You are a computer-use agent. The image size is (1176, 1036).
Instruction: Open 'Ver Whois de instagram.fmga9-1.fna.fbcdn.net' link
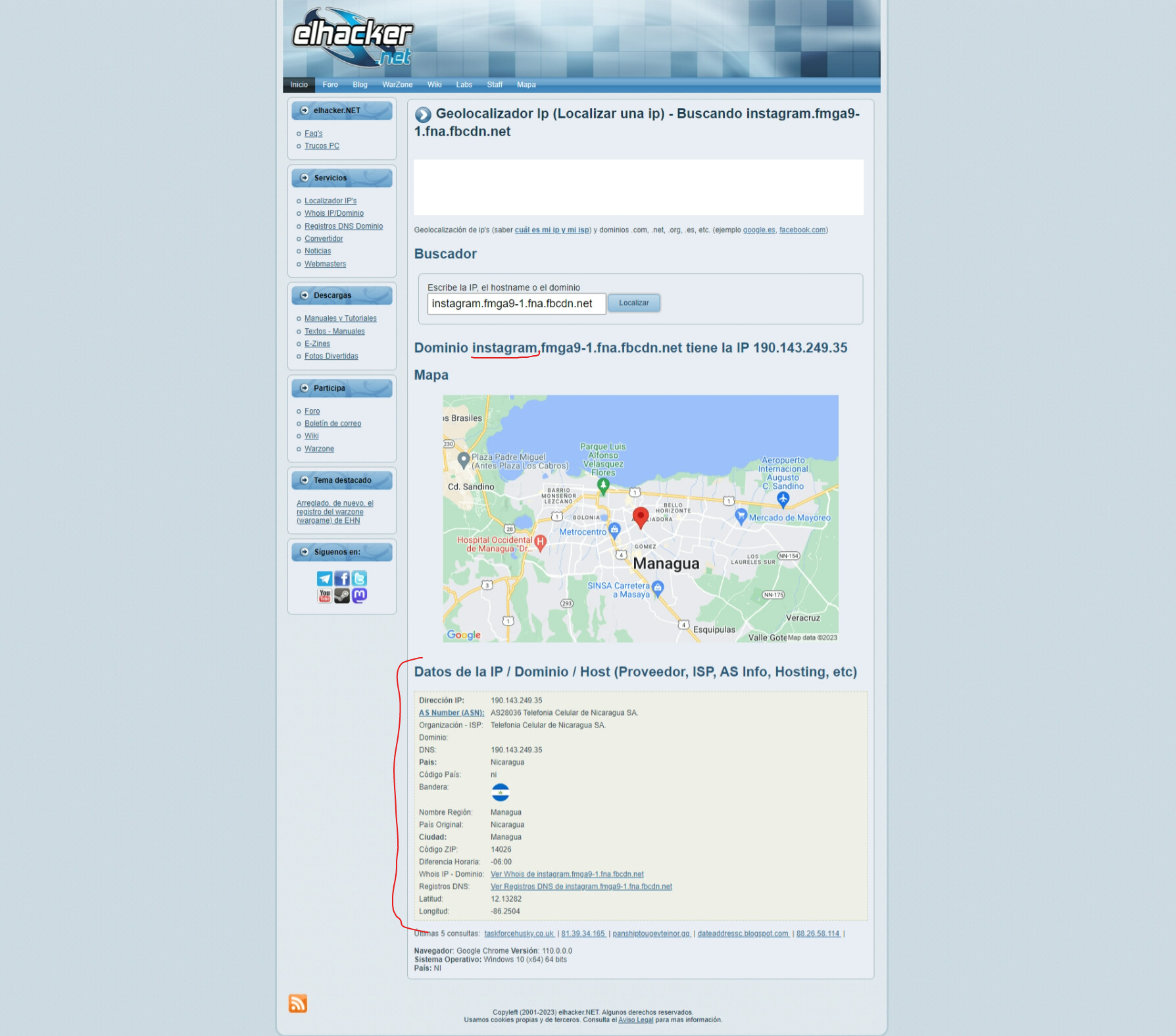click(567, 874)
